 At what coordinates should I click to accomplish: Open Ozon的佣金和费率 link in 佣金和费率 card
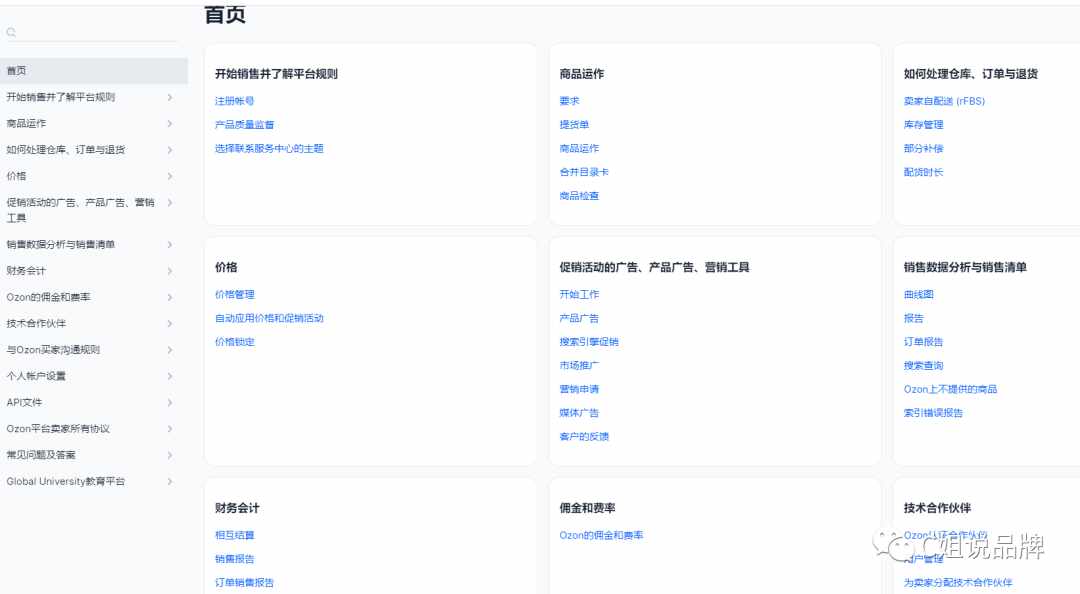pyautogui.click(x=601, y=535)
